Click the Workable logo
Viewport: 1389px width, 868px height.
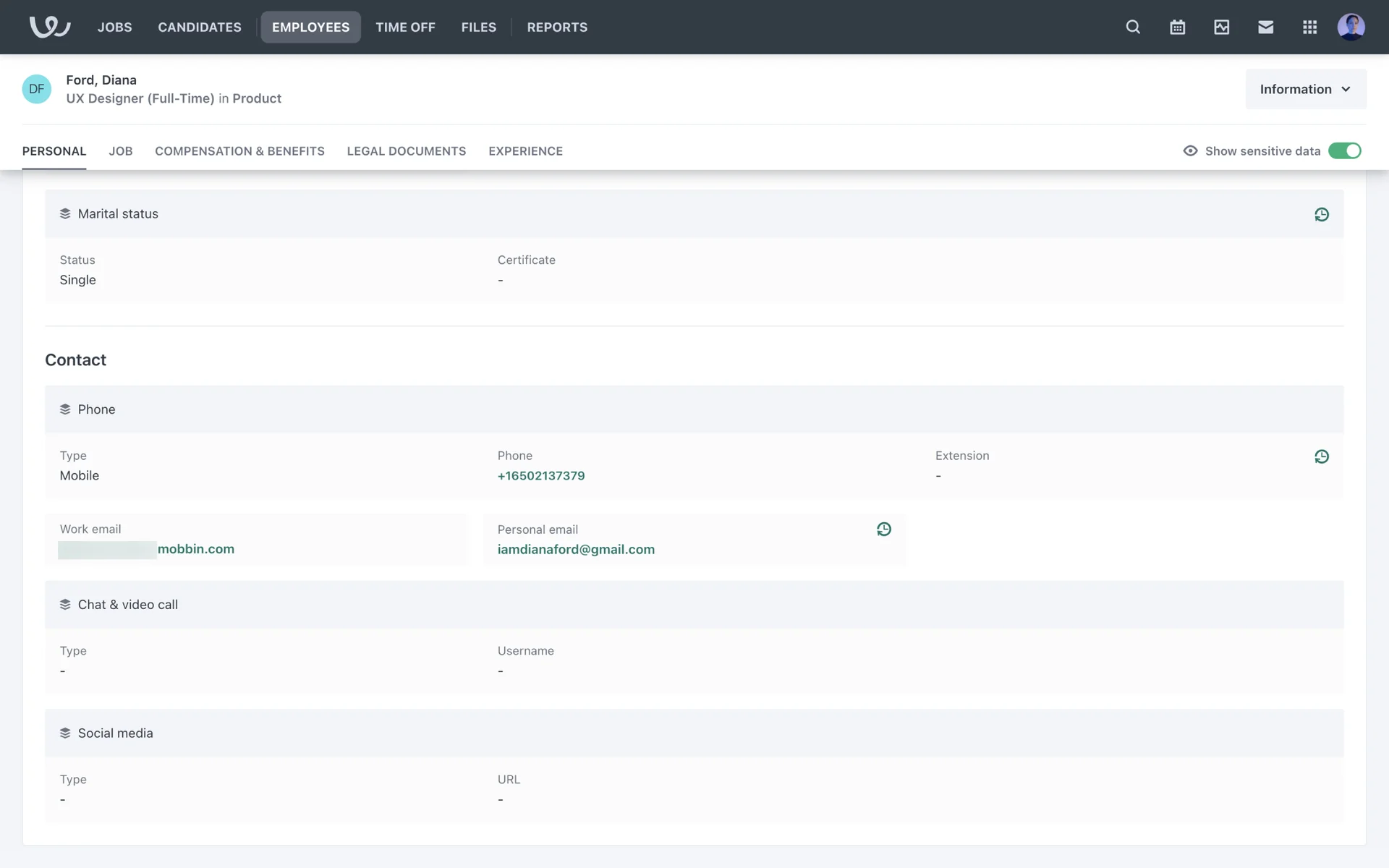pyautogui.click(x=49, y=27)
